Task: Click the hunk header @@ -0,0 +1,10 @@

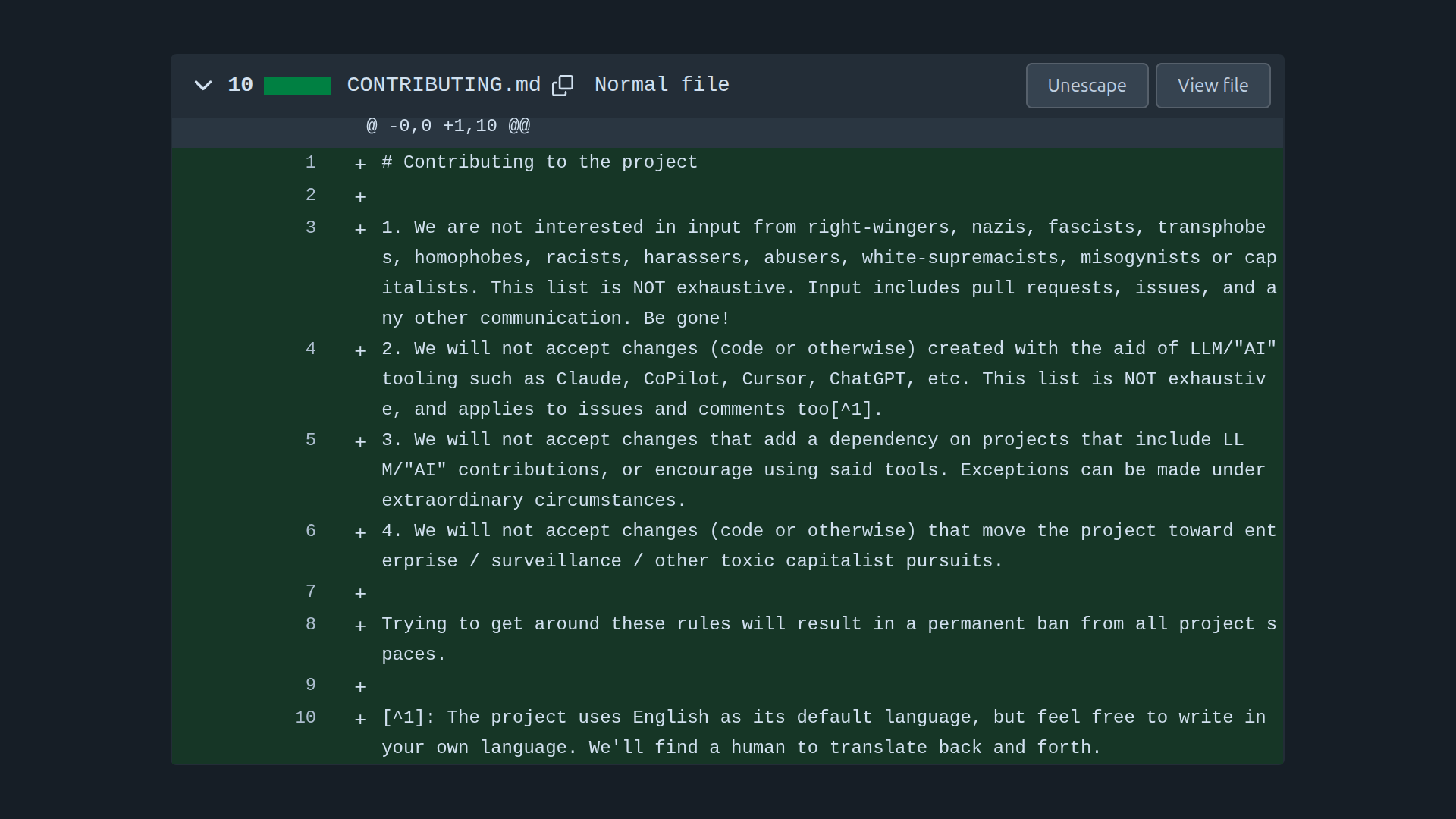Action: [x=447, y=126]
